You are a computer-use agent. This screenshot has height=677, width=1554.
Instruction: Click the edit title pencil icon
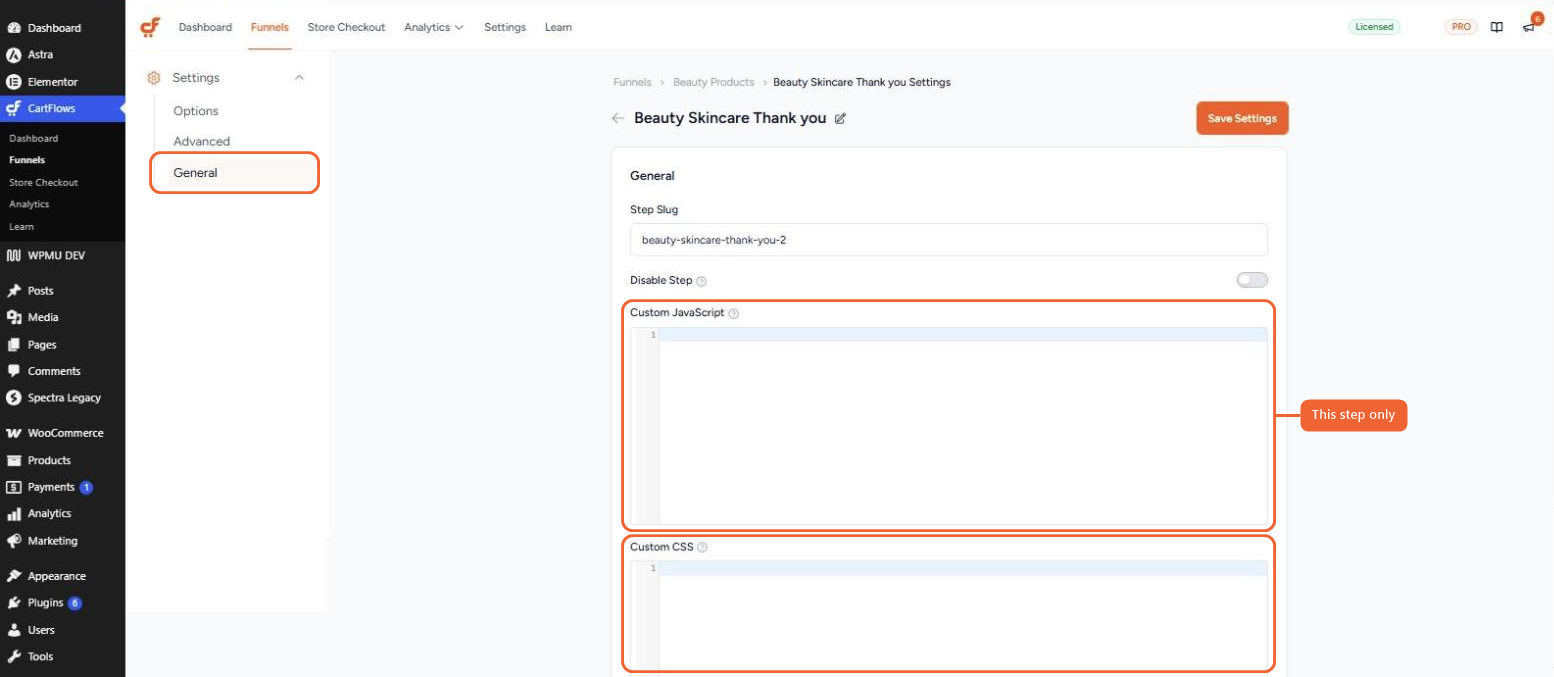840,118
